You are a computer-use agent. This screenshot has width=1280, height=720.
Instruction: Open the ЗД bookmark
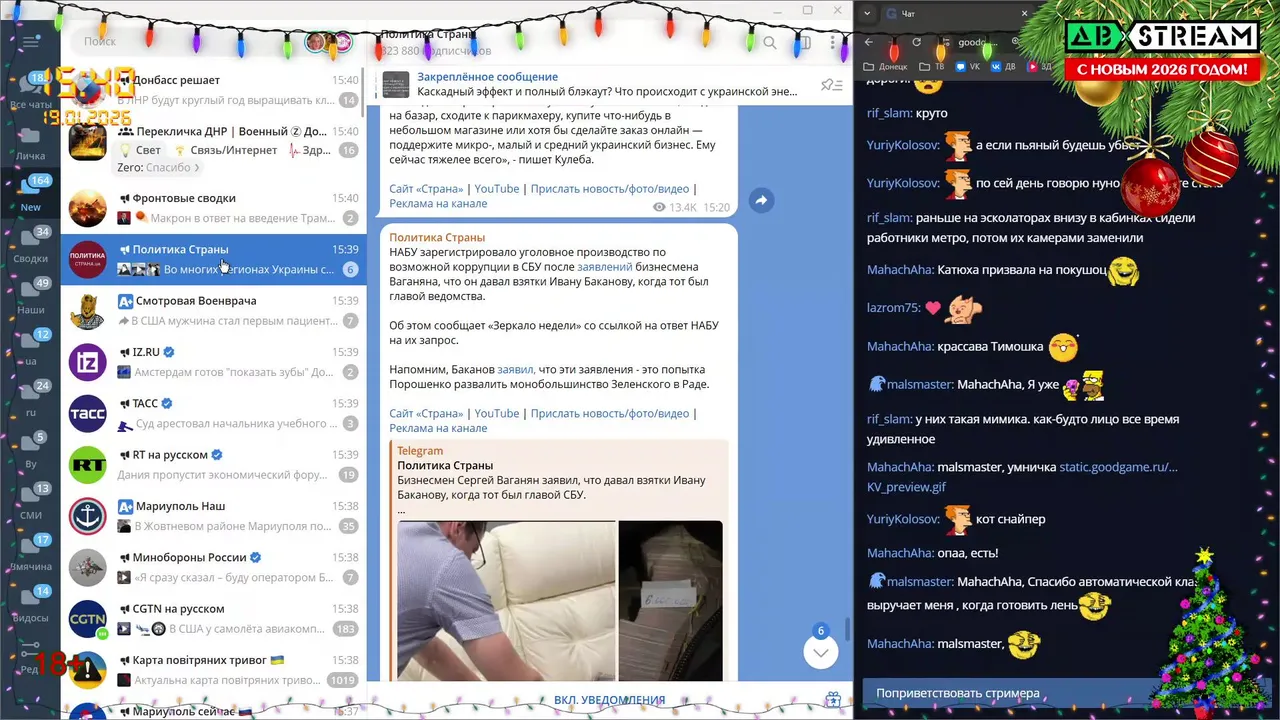1040,67
